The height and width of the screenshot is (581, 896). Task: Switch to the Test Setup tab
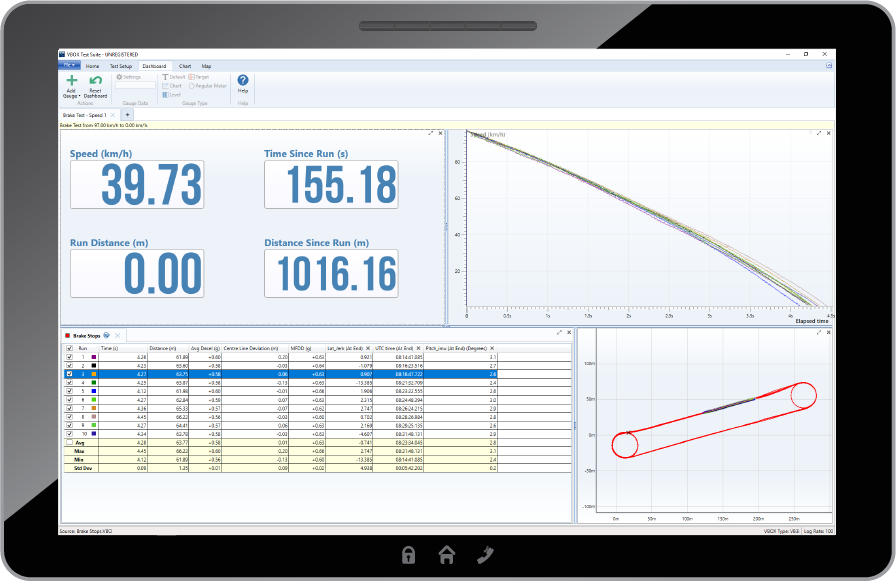tap(121, 66)
